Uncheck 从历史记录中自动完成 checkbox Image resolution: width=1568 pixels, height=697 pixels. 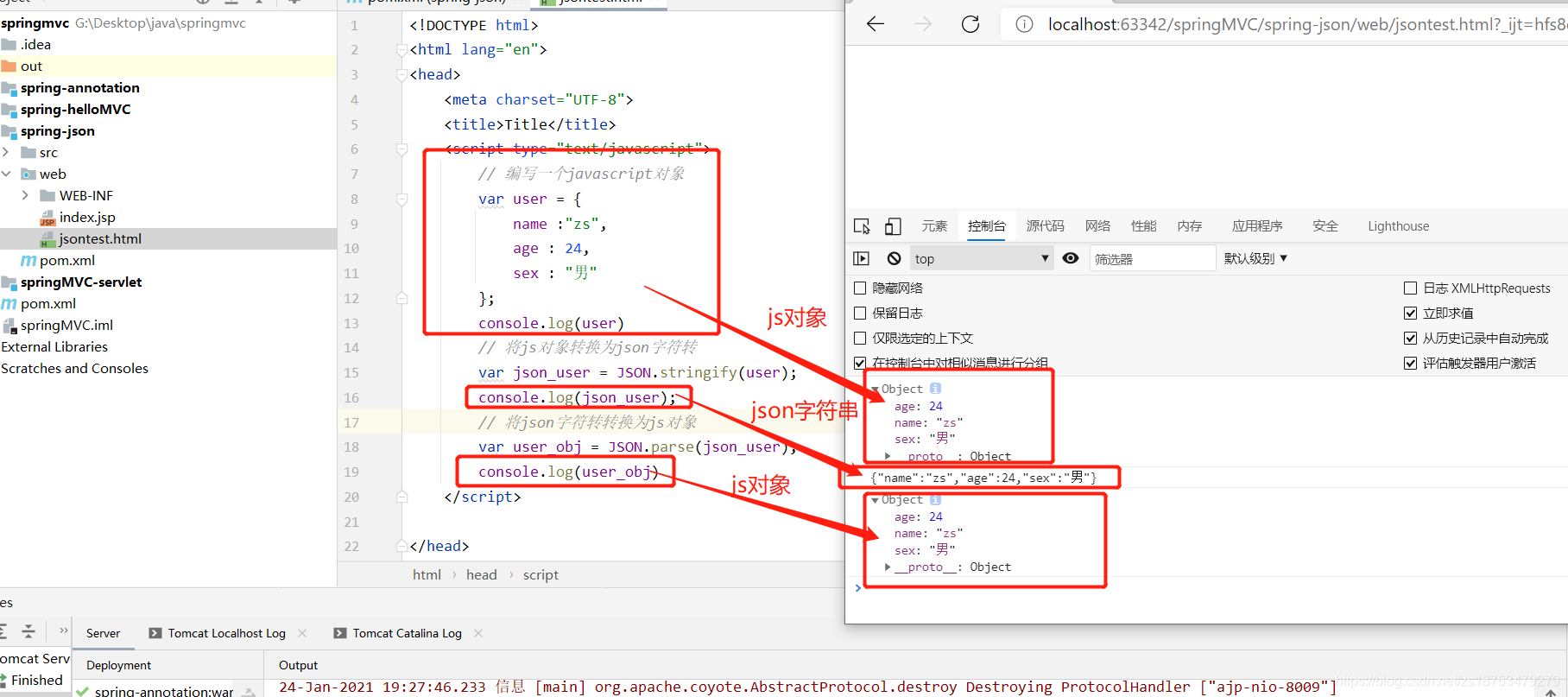pyautogui.click(x=1411, y=338)
